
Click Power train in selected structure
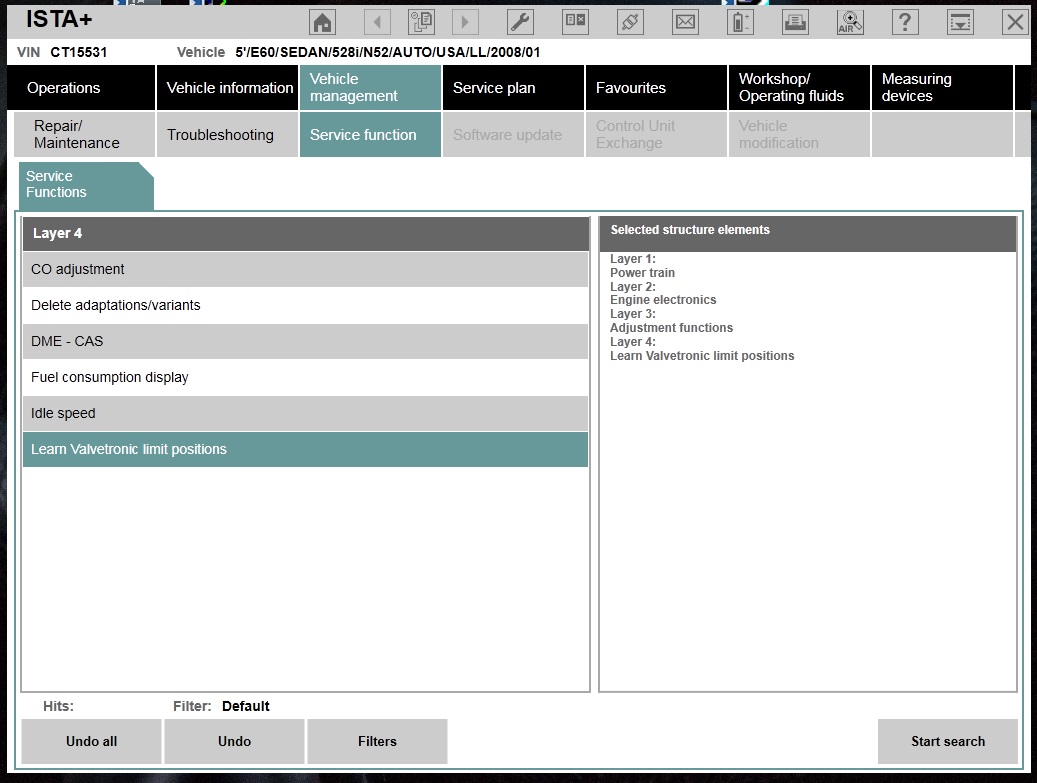pyautogui.click(x=642, y=272)
